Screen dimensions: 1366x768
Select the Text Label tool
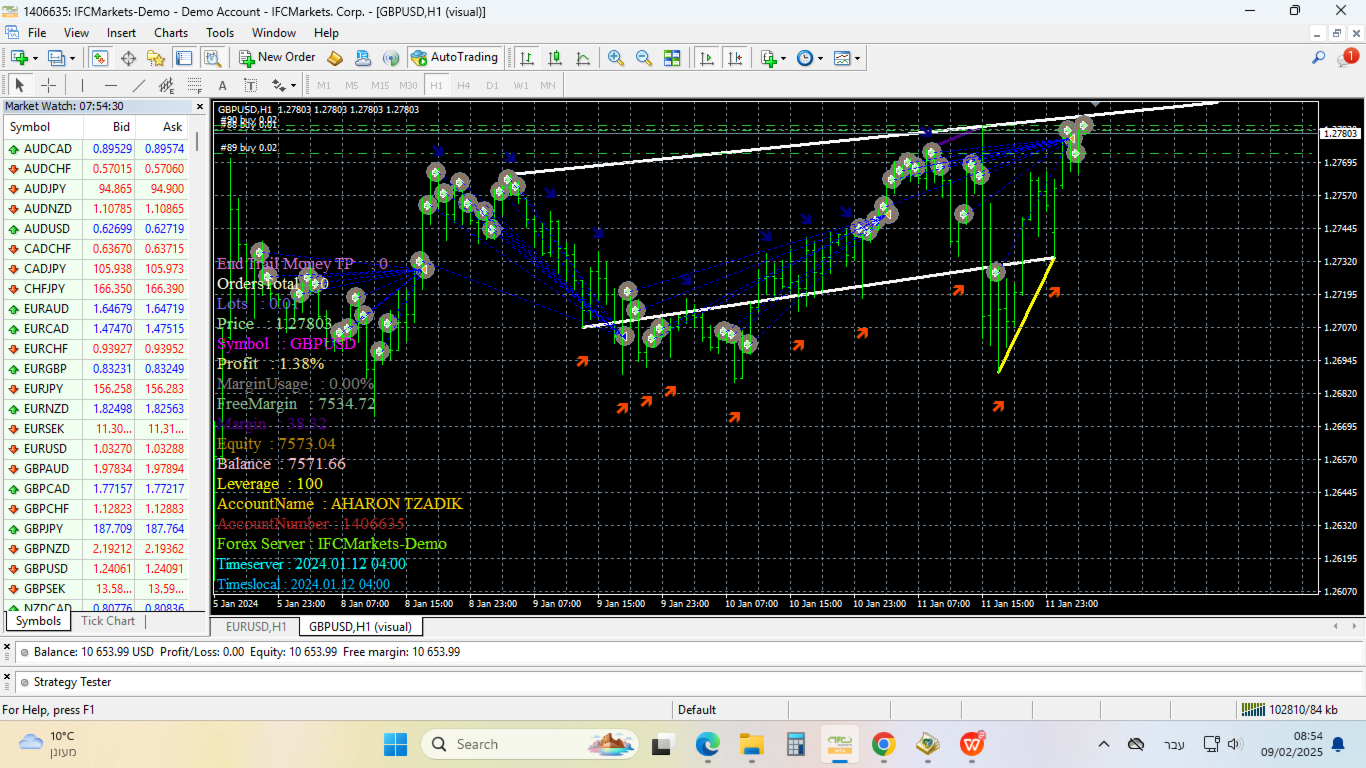tap(251, 85)
